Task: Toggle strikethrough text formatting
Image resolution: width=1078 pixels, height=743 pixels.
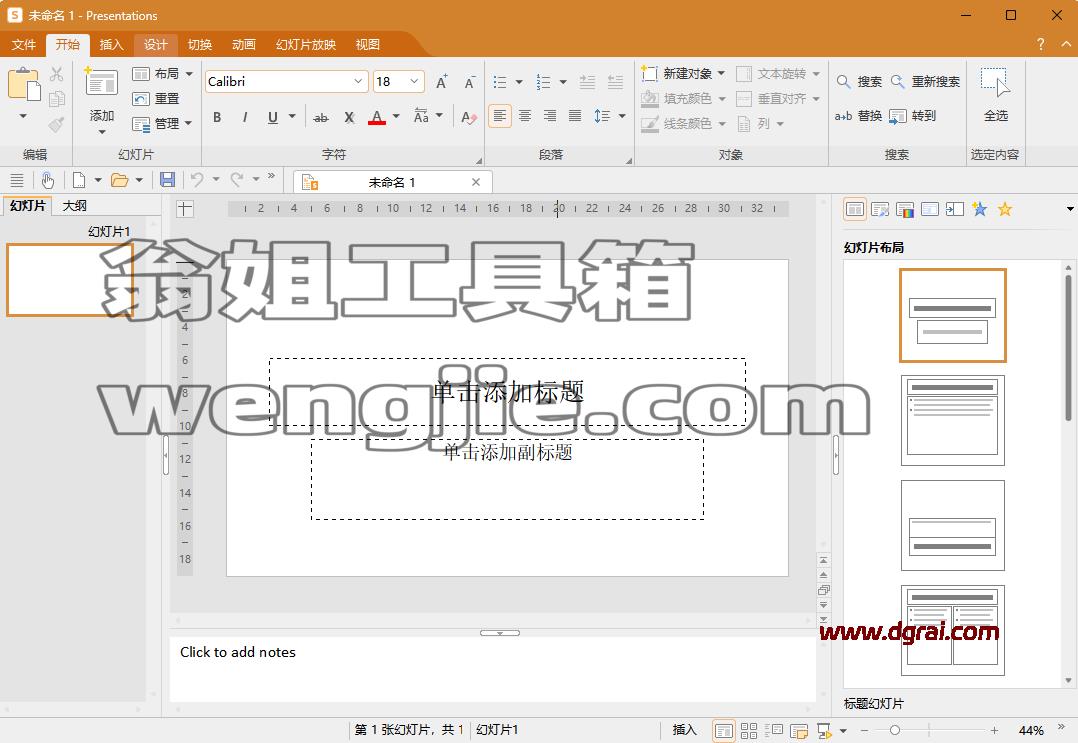Action: pyautogui.click(x=320, y=118)
